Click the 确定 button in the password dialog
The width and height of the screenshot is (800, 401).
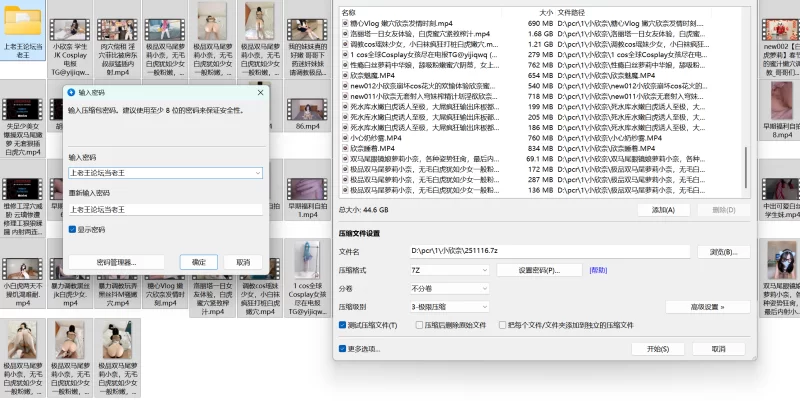(x=198, y=261)
